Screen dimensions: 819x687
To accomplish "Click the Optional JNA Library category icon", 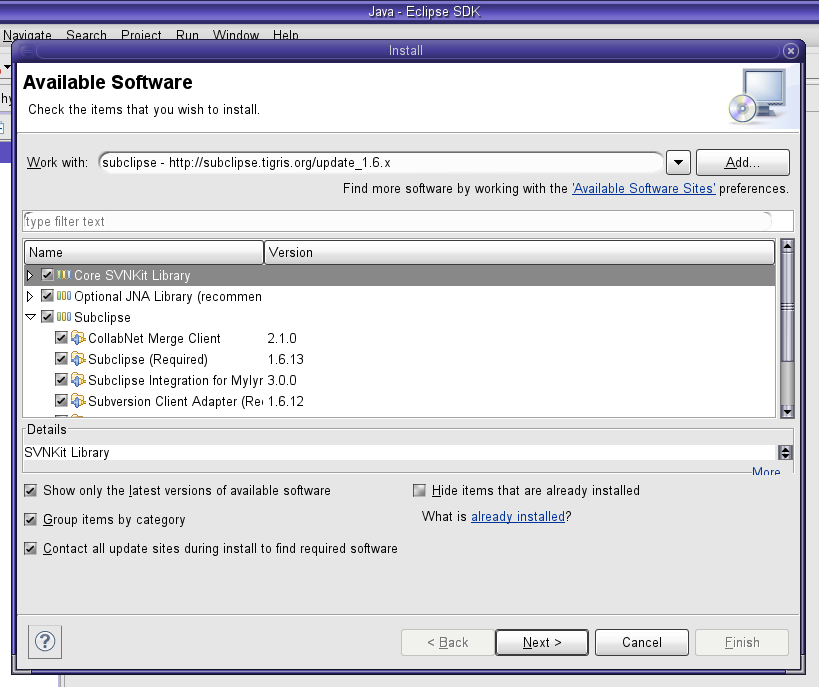I will pos(64,296).
